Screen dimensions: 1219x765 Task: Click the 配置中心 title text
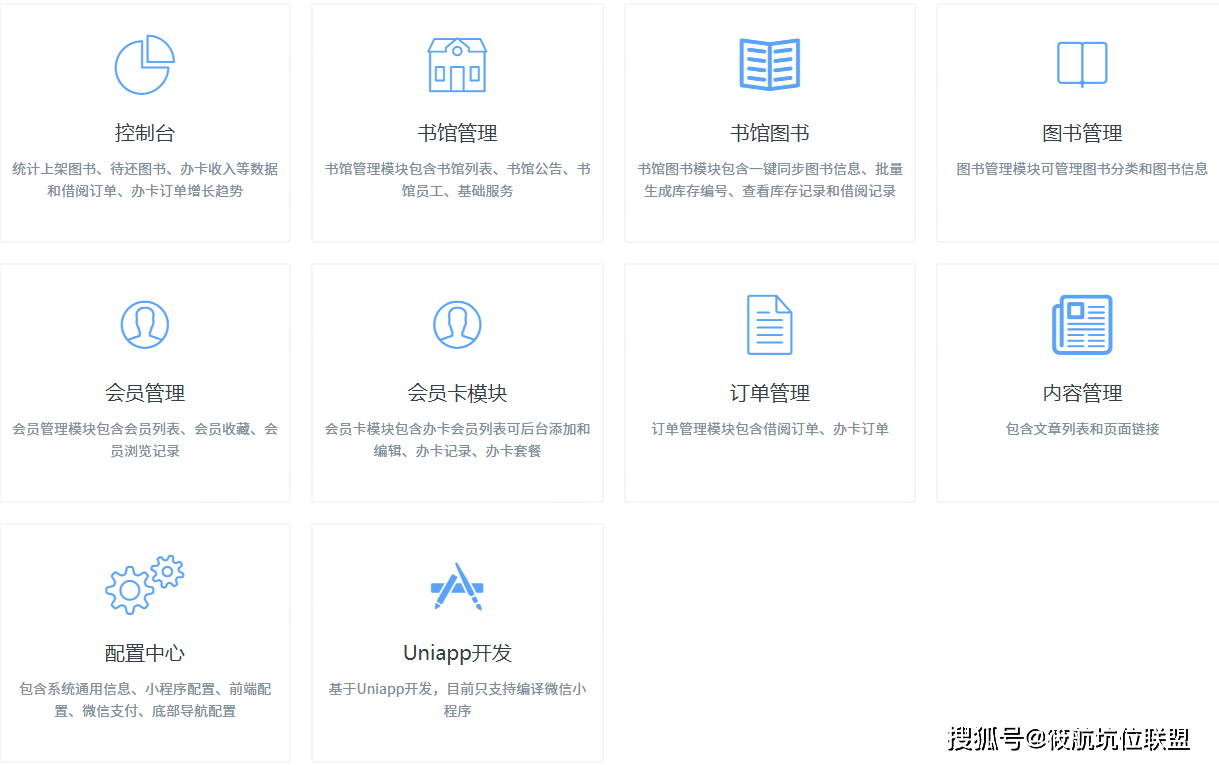(x=145, y=654)
